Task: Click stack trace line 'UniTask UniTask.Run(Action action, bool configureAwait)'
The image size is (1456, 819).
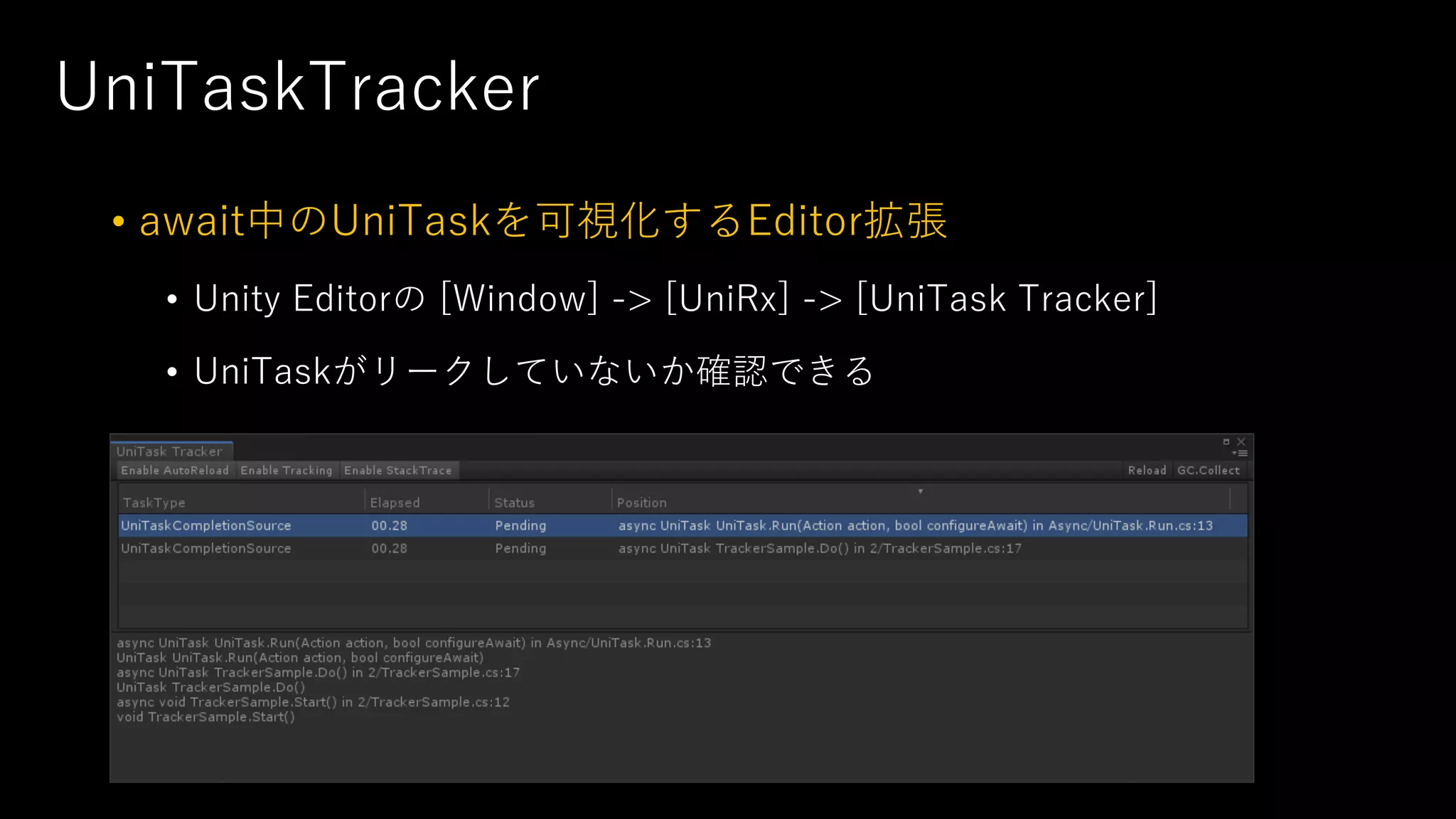Action: point(299,658)
